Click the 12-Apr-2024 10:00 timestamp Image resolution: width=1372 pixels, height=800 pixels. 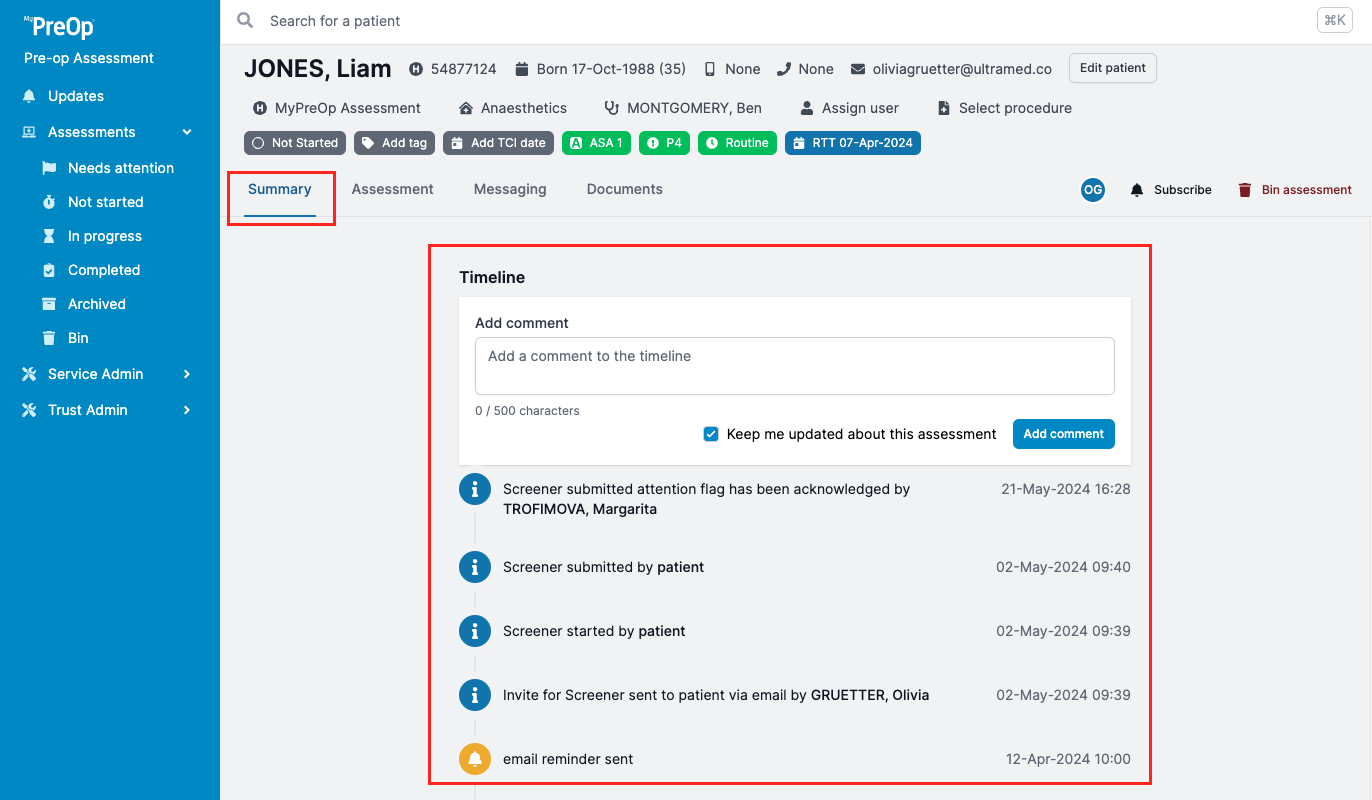coord(1068,759)
